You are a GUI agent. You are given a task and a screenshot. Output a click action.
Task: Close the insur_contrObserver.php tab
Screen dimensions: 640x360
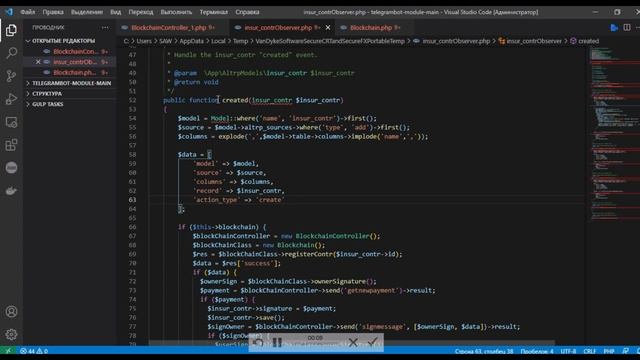[x=328, y=28]
